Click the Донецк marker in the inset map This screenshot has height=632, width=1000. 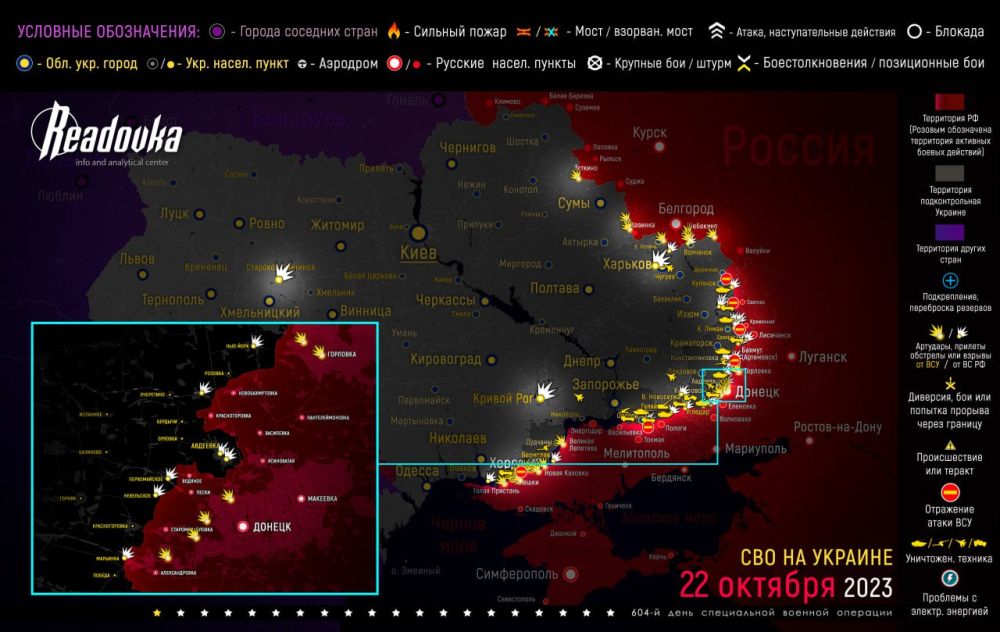pyautogui.click(x=243, y=525)
